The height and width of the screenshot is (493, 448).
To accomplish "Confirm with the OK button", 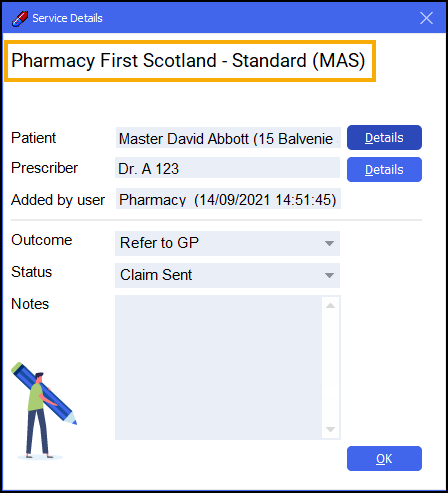I will pos(384,458).
